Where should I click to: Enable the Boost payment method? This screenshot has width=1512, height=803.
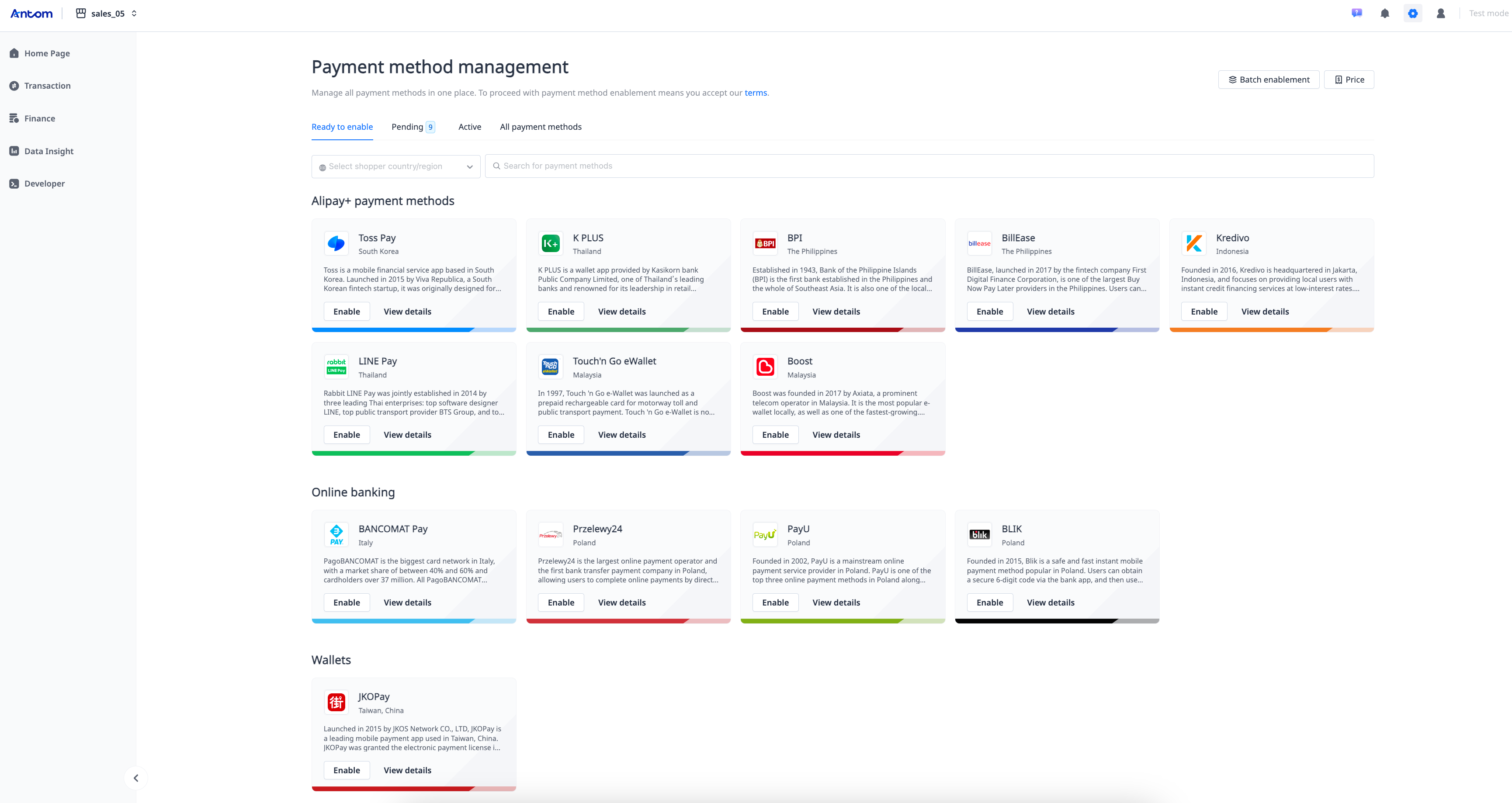(775, 435)
